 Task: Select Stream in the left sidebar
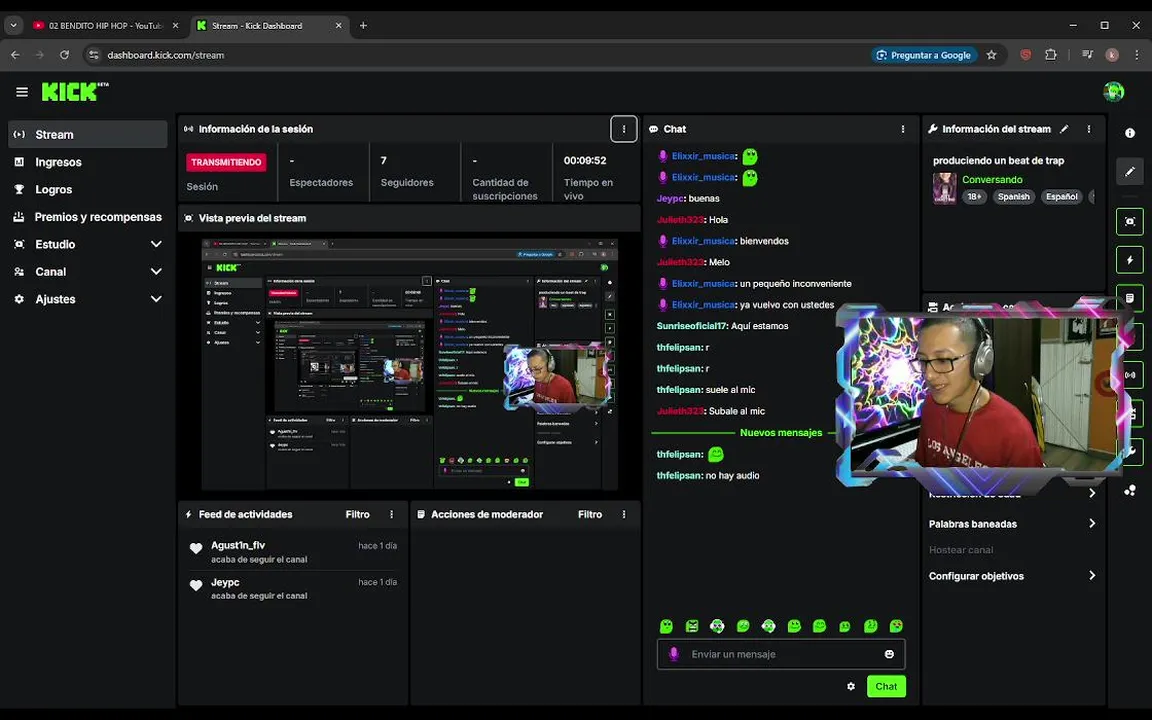click(87, 134)
